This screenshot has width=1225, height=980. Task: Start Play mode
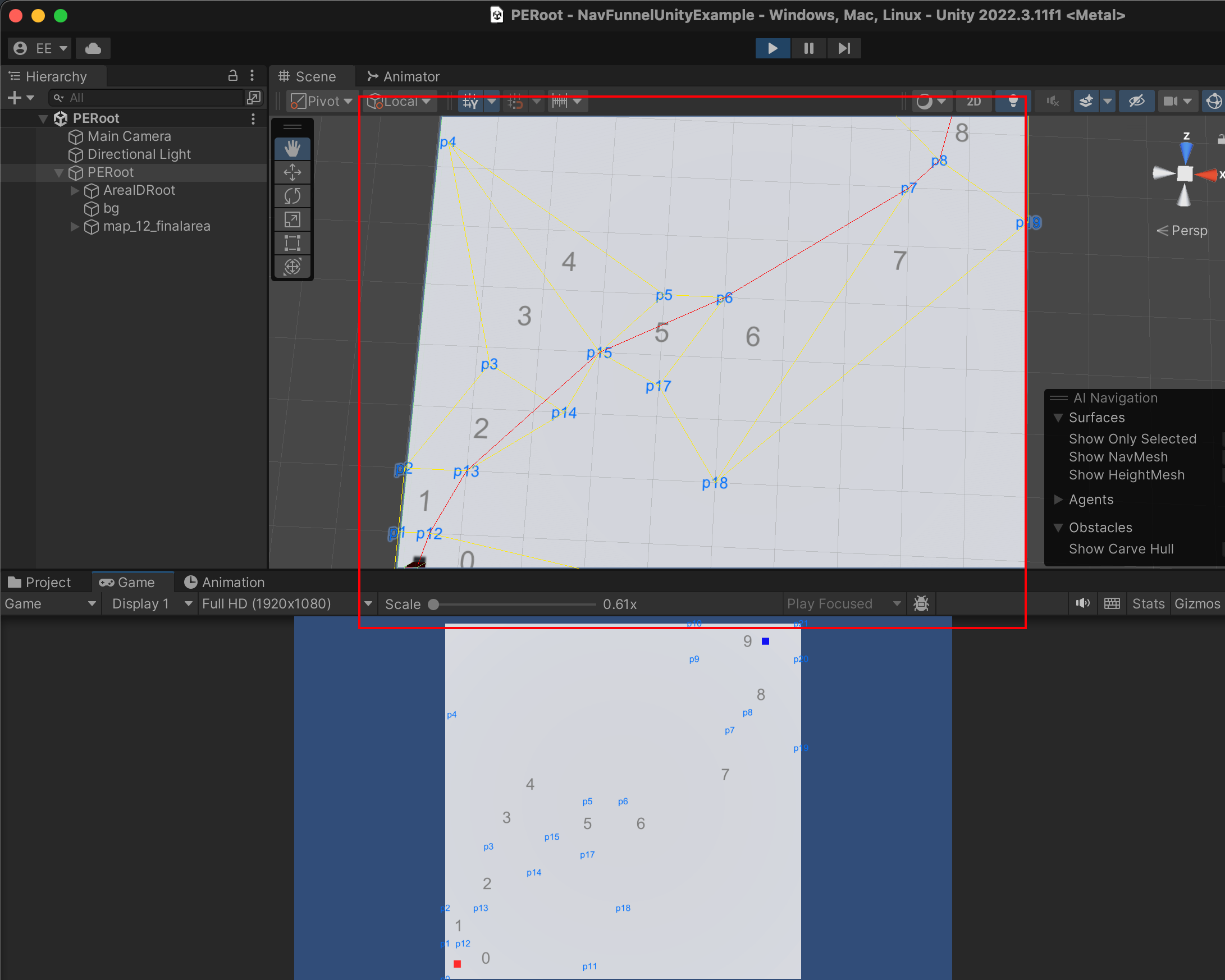coord(772,48)
